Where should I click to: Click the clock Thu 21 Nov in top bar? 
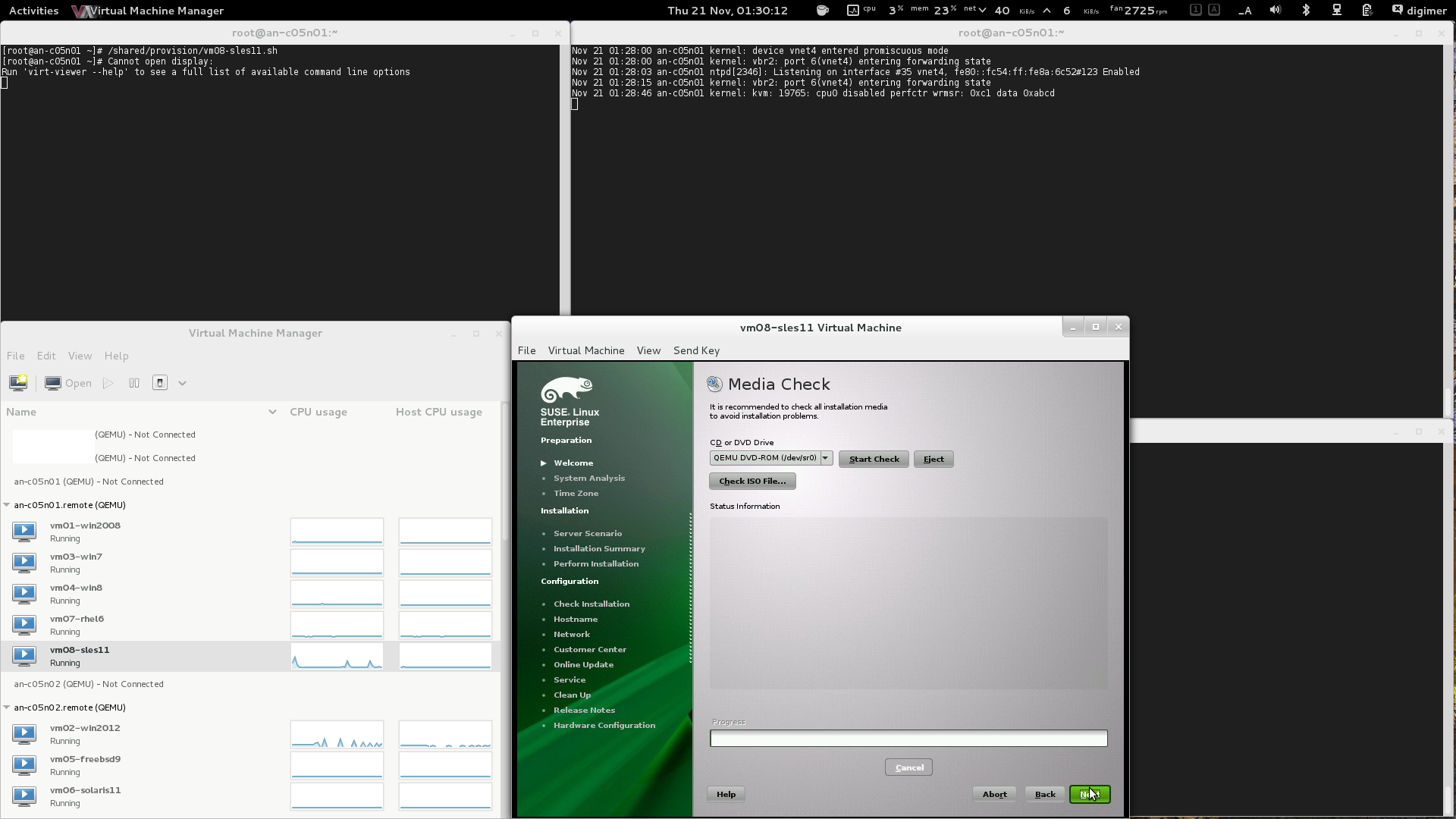pos(727,11)
